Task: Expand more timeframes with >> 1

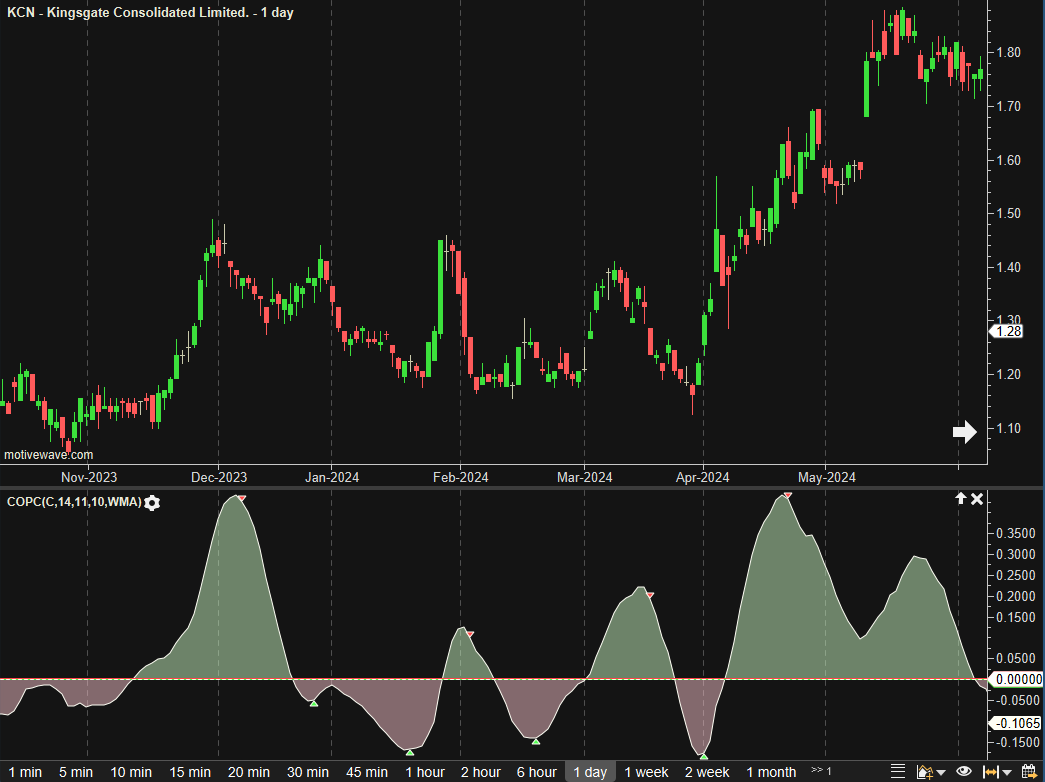Action: [x=821, y=771]
